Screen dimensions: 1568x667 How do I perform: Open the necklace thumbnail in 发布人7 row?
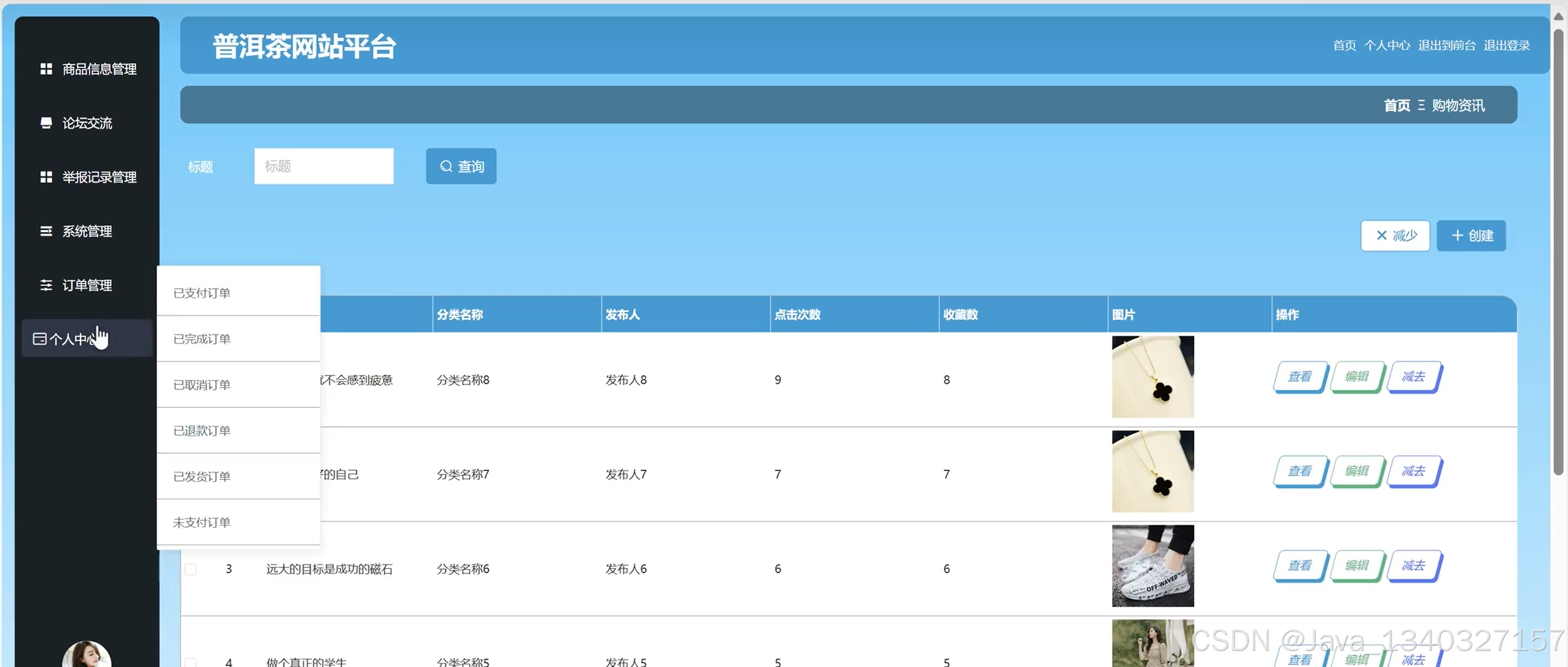[x=1152, y=471]
